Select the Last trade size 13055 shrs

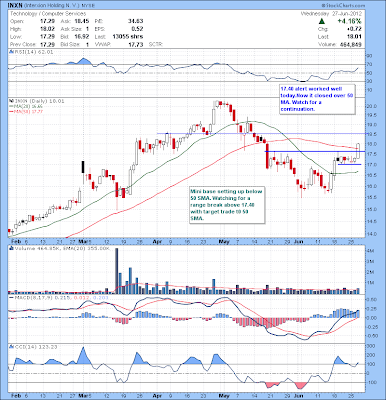128,37
